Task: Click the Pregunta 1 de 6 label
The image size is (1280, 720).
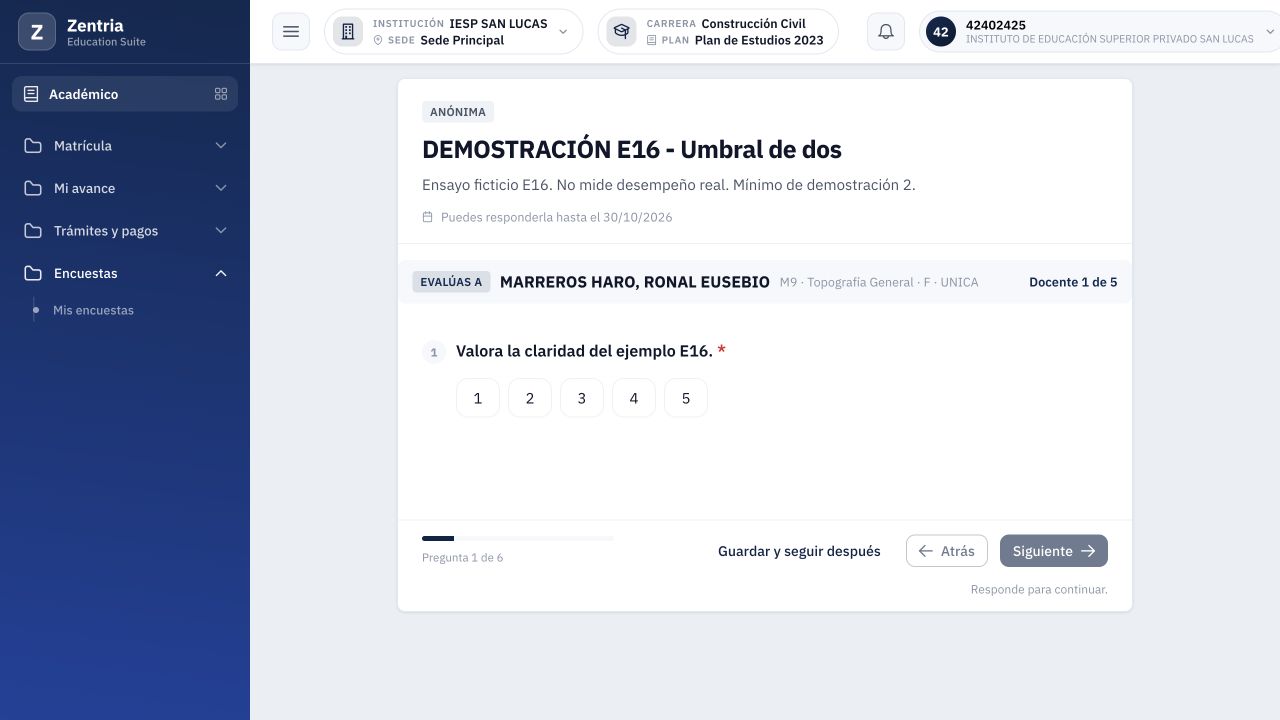Action: [463, 558]
